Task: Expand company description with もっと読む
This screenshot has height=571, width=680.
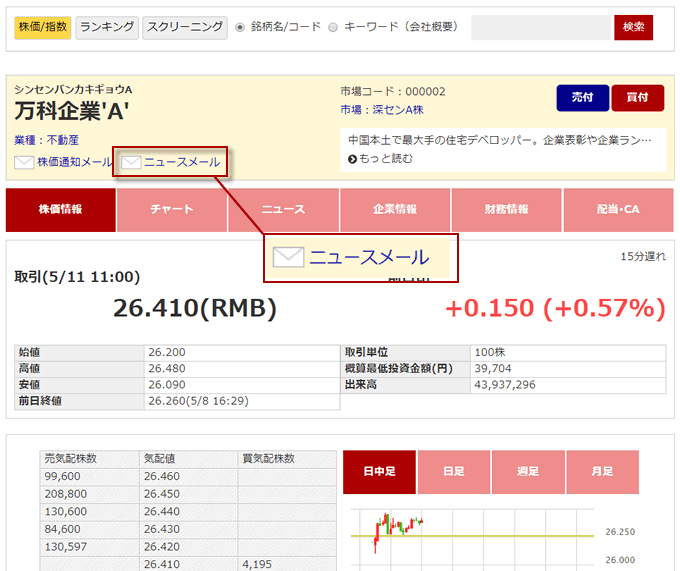Action: (x=386, y=159)
